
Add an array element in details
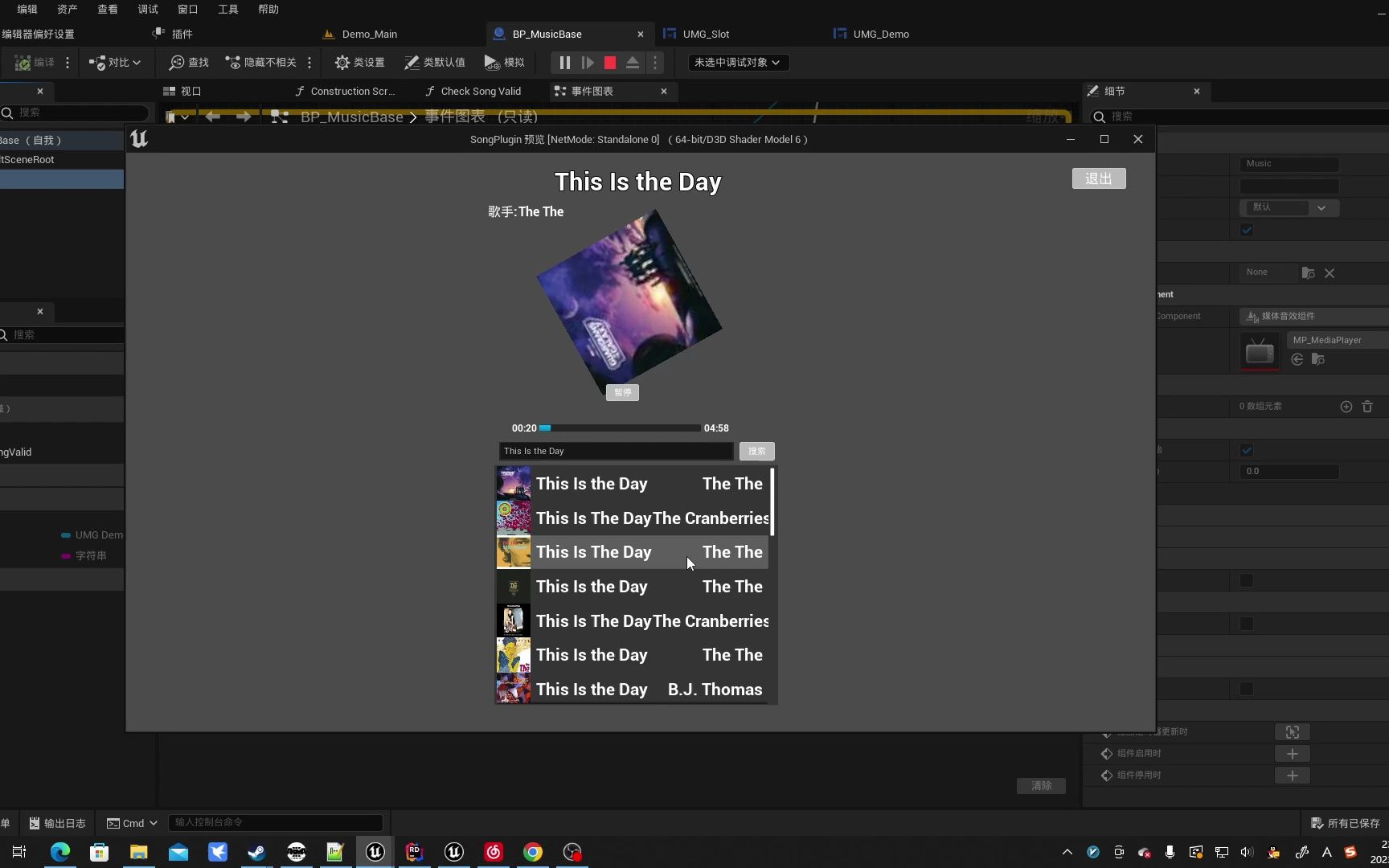1346,407
